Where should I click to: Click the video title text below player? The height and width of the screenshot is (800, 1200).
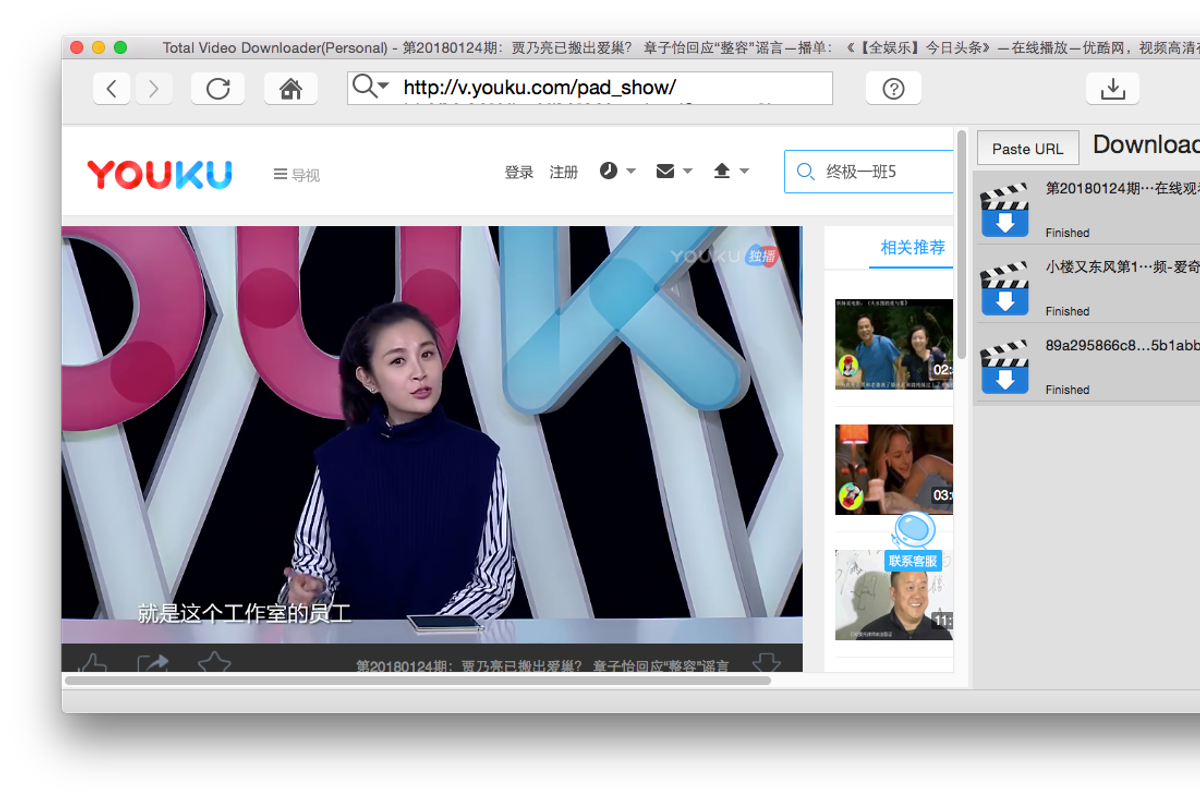click(x=543, y=665)
